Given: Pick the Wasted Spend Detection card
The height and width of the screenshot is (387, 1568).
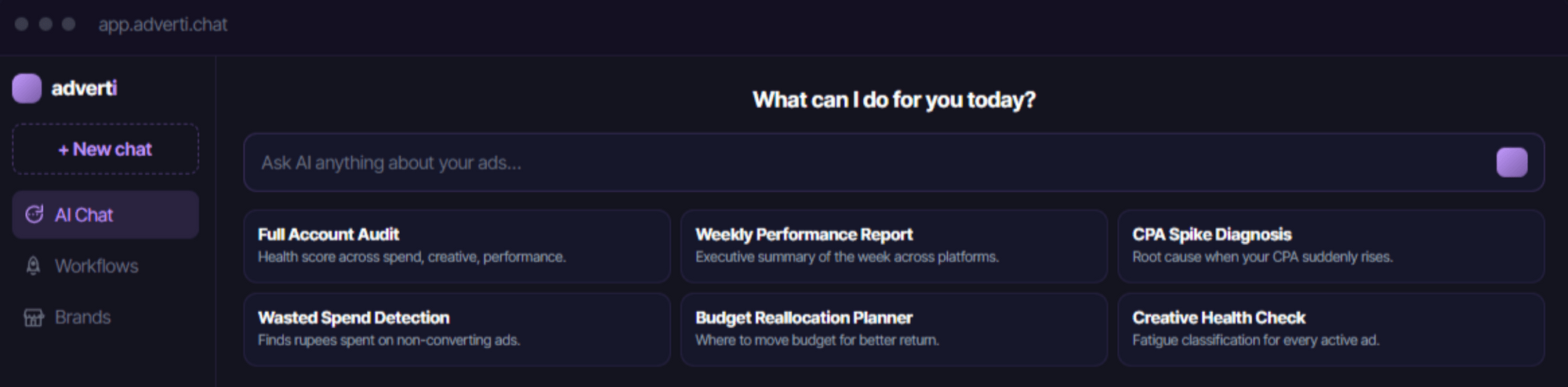Looking at the screenshot, I should pos(456,329).
